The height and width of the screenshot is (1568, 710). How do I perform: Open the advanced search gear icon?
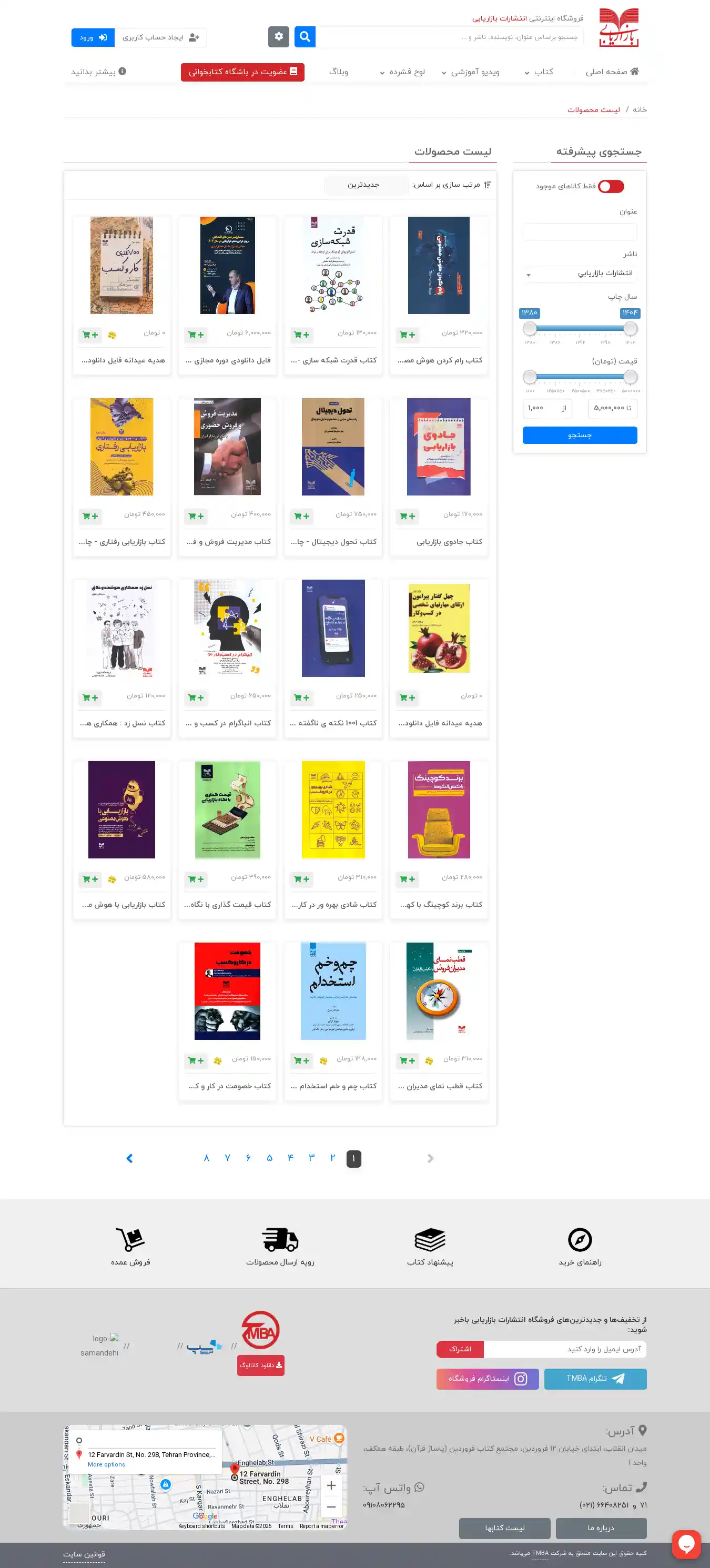click(279, 36)
